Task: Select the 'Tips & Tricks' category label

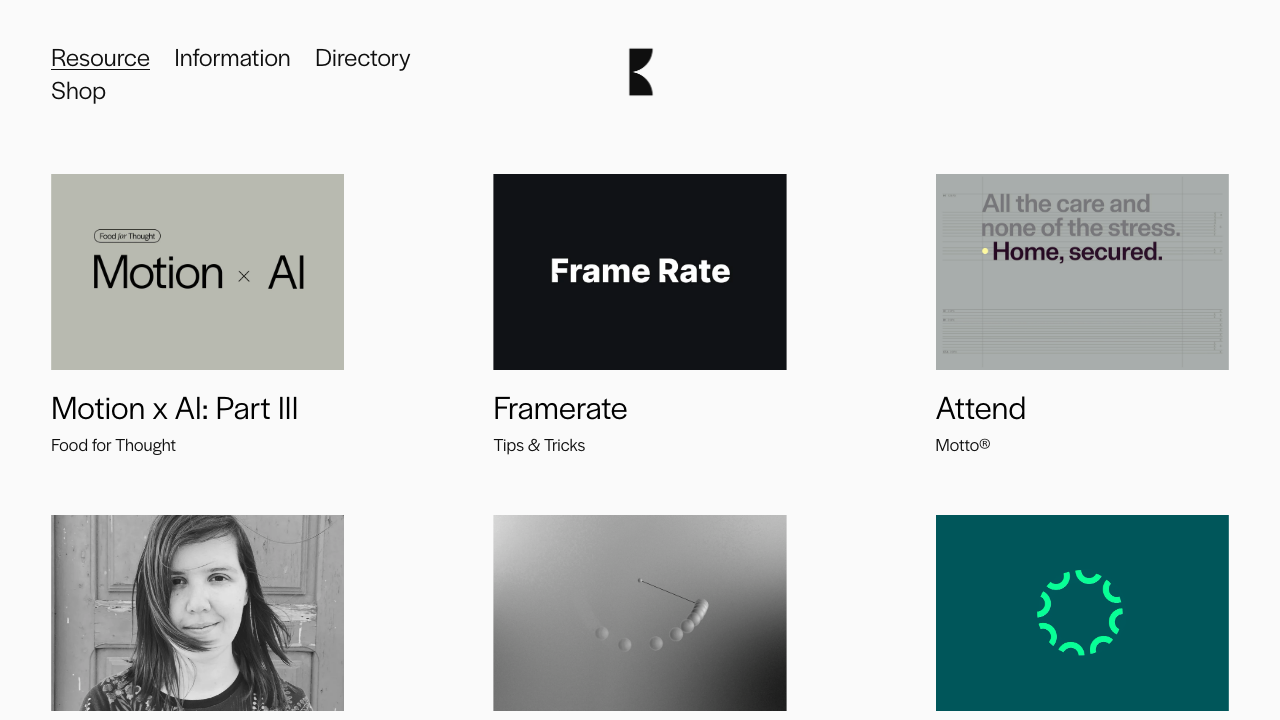Action: 539,445
